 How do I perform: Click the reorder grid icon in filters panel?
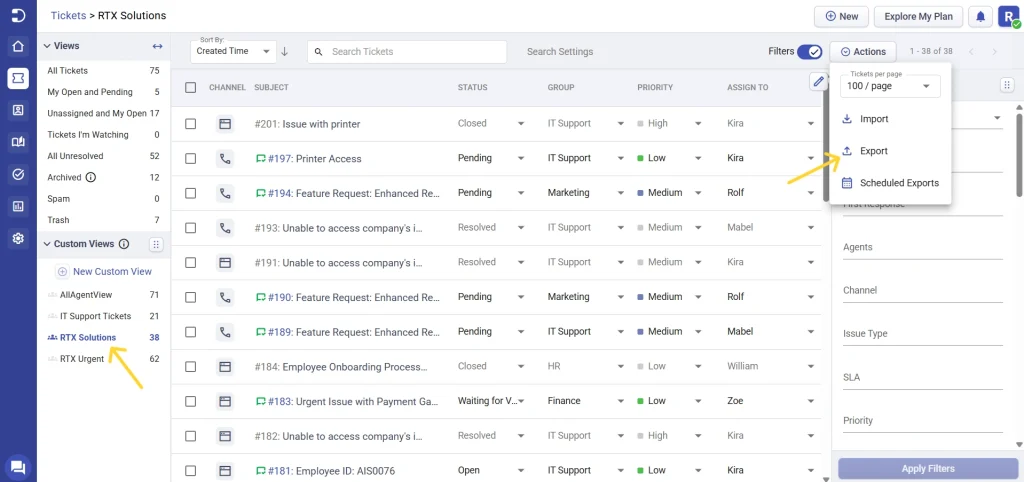click(x=1007, y=84)
